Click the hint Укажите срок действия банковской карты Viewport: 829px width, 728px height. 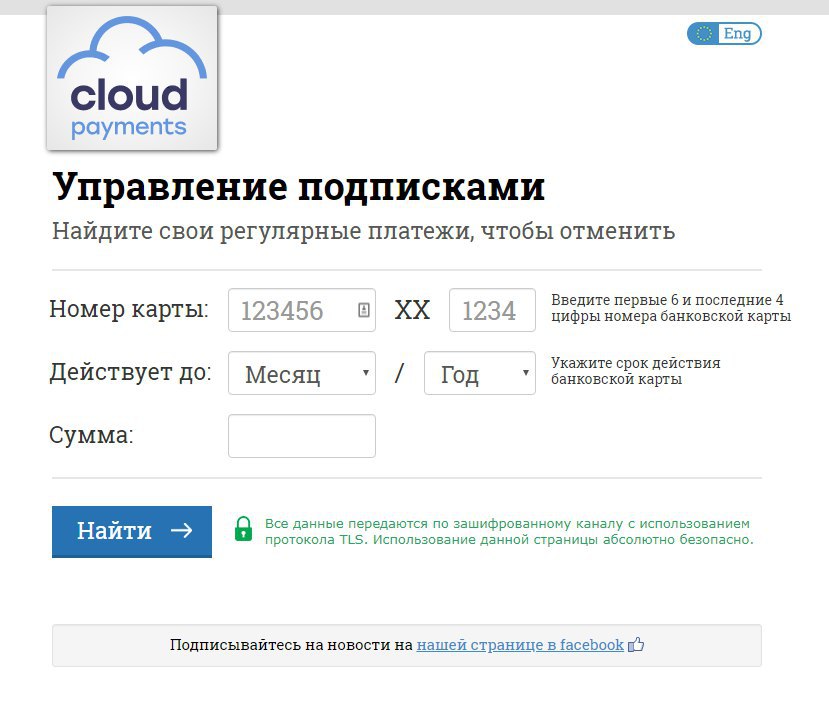[x=635, y=371]
